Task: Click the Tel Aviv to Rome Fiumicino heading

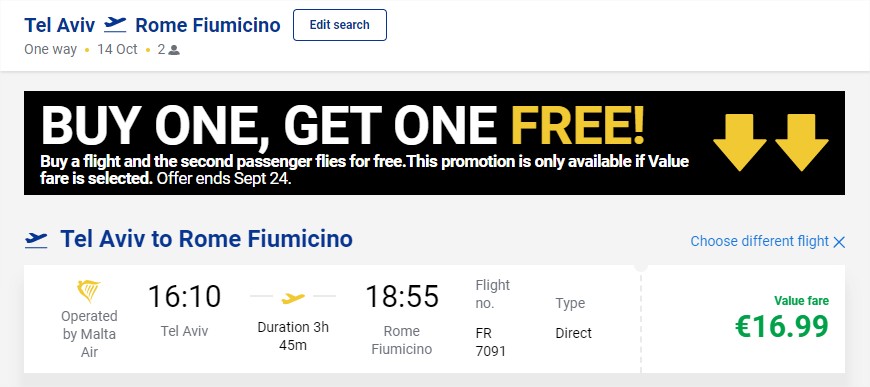Action: coord(206,239)
